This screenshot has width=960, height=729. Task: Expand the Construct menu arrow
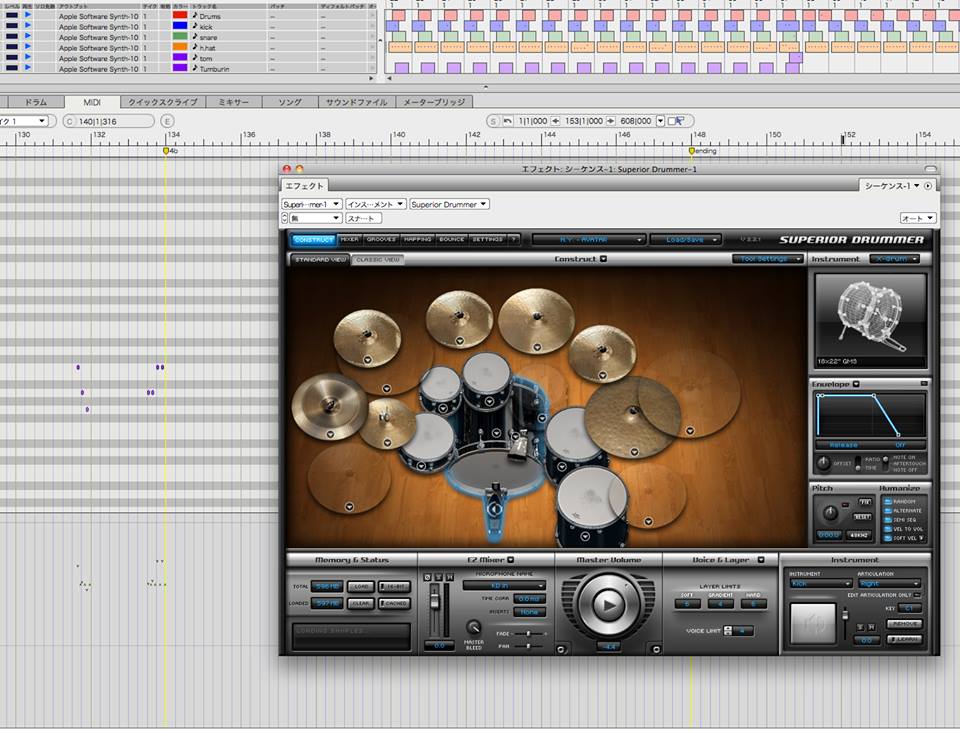click(603, 259)
